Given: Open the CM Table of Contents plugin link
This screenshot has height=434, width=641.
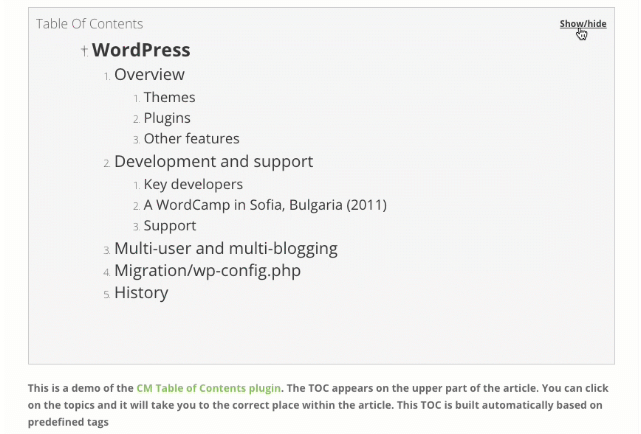Looking at the screenshot, I should (x=209, y=388).
